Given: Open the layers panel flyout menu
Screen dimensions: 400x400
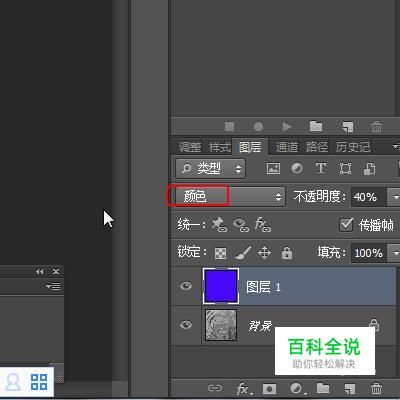Looking at the screenshot, I should pos(396,146).
